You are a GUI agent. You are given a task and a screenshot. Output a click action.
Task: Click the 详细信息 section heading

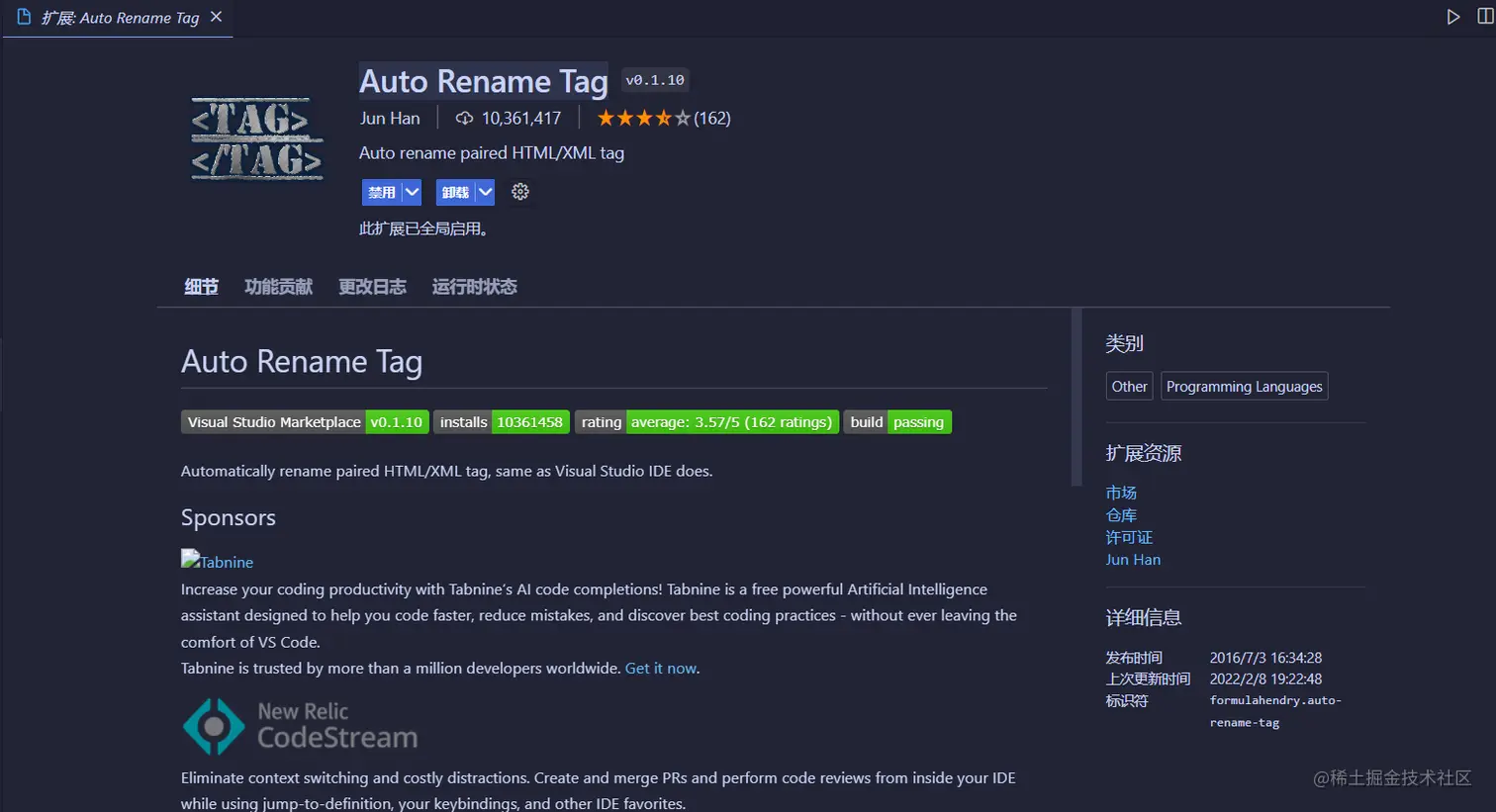click(1143, 618)
